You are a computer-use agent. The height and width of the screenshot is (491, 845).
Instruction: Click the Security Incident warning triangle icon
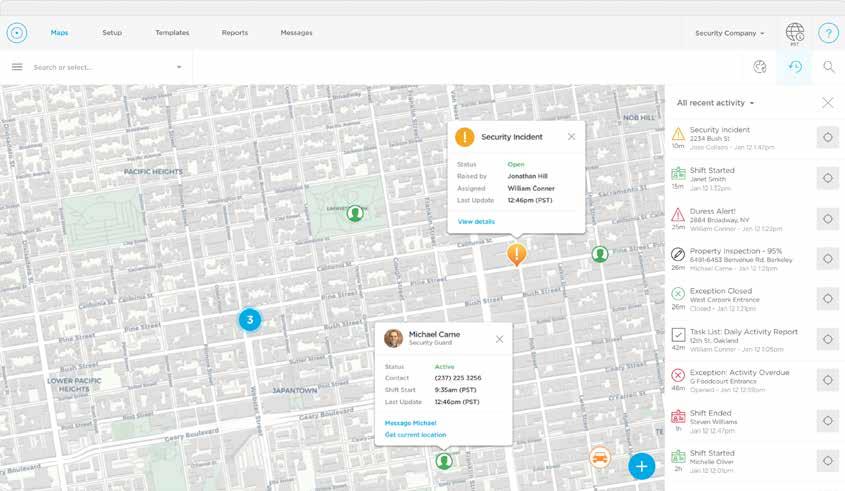(x=678, y=133)
